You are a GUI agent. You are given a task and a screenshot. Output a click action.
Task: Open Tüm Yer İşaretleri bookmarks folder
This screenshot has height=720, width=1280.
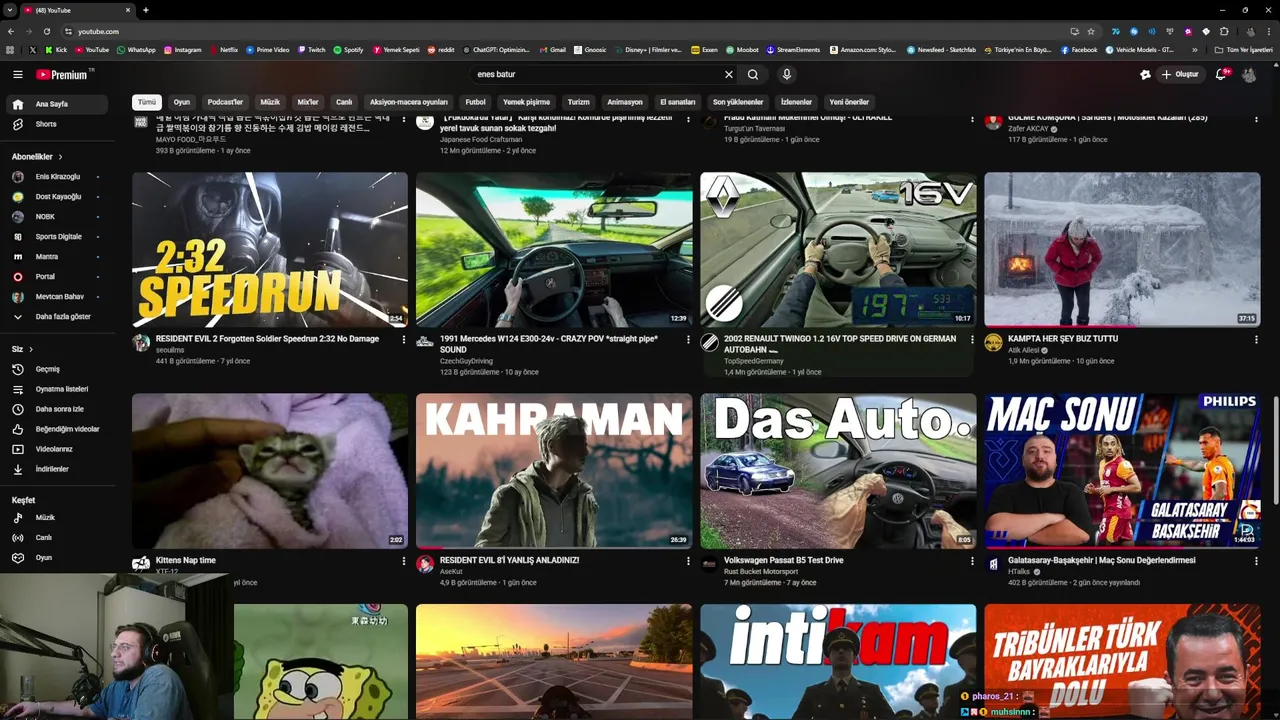(x=1245, y=49)
